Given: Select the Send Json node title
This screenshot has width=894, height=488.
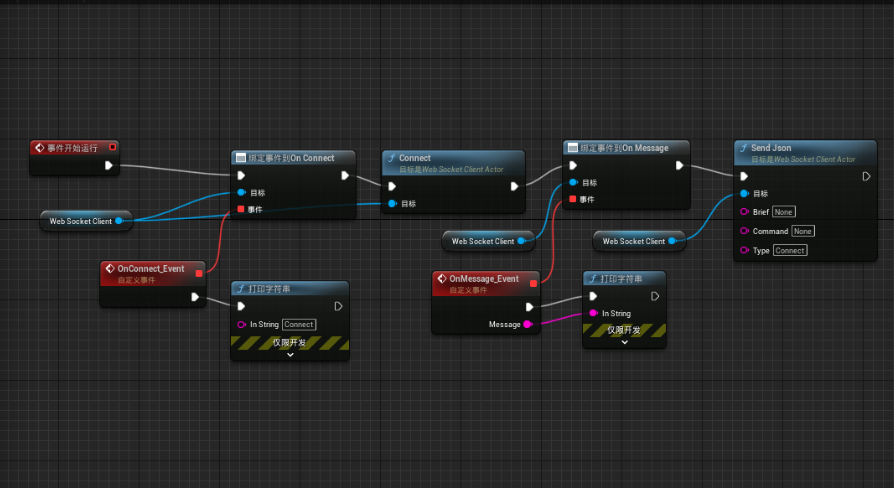Looking at the screenshot, I should pos(771,148).
